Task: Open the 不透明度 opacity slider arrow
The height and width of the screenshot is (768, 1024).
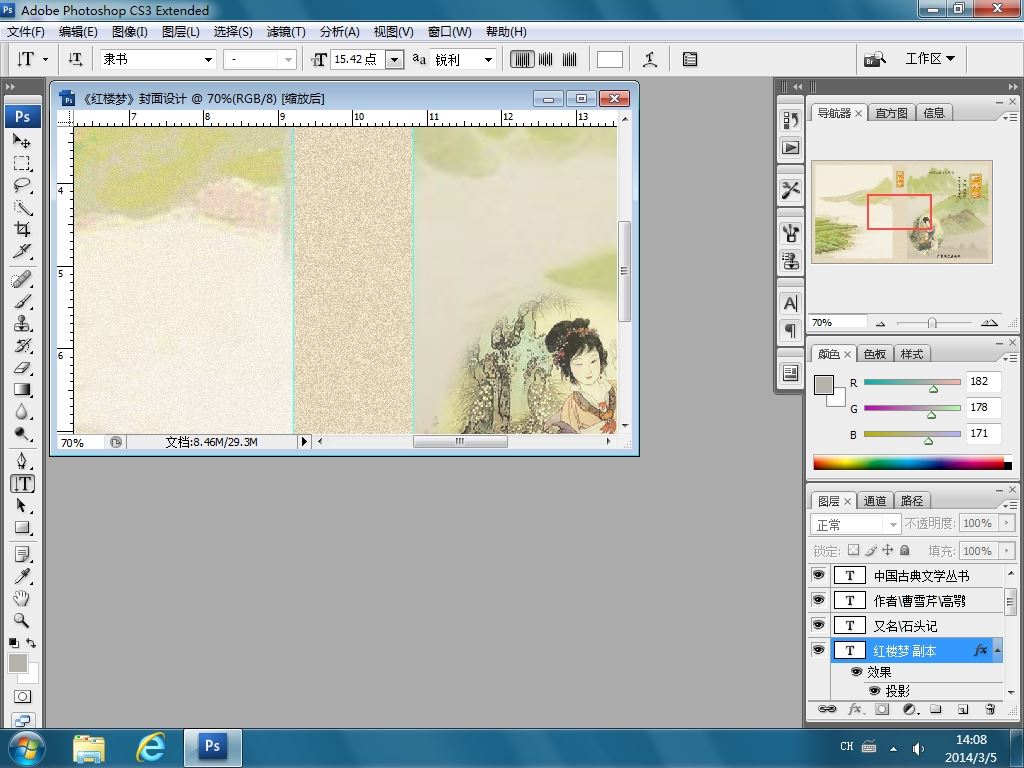Action: [1006, 523]
